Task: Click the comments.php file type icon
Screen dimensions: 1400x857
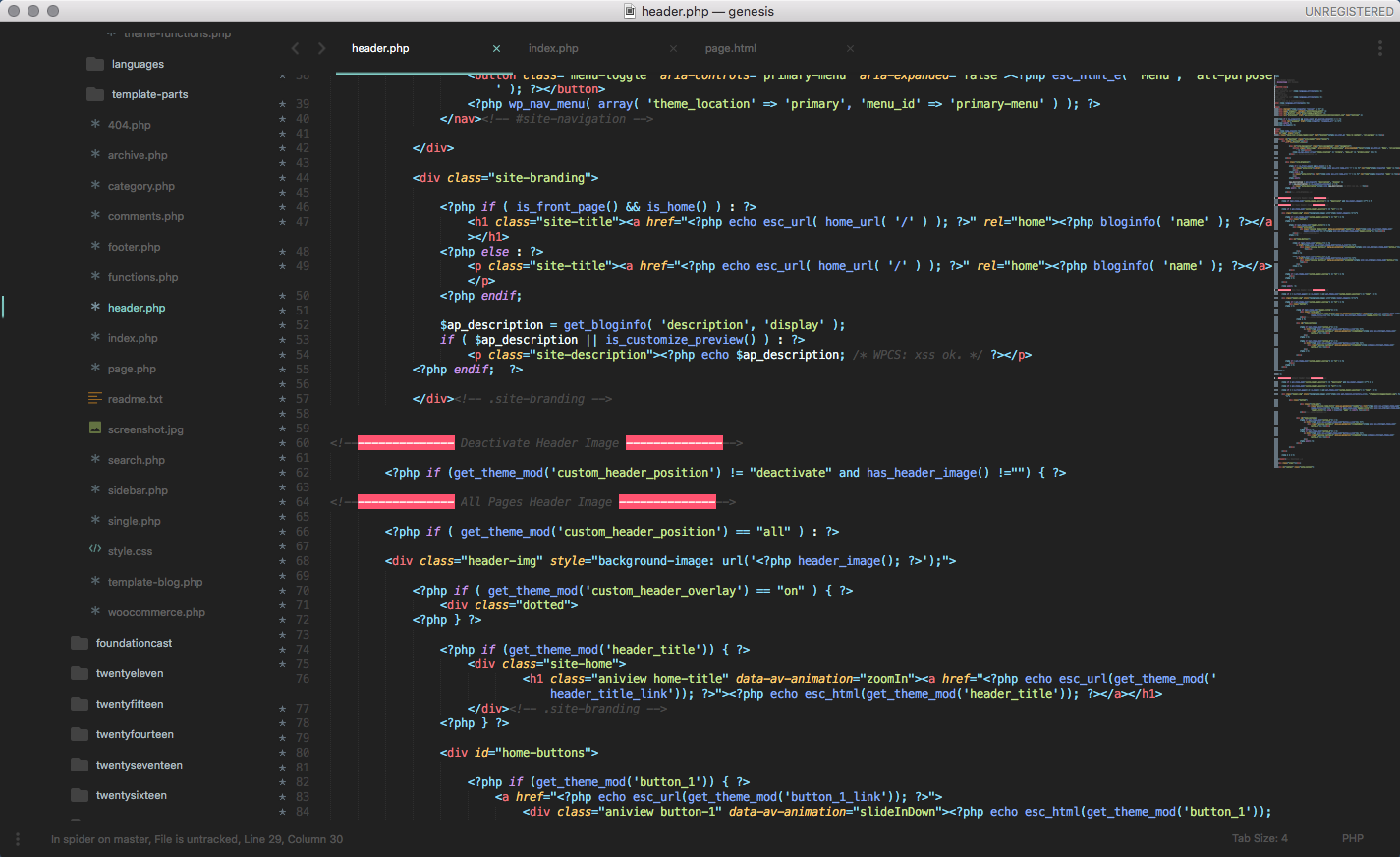Action: click(95, 216)
